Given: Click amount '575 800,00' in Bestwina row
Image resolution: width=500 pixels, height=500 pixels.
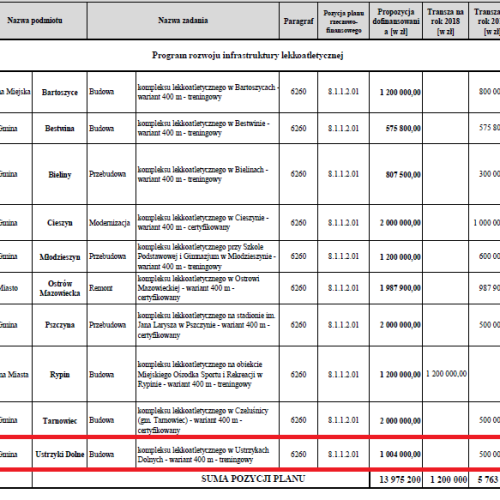Looking at the screenshot, I should click(403, 128).
